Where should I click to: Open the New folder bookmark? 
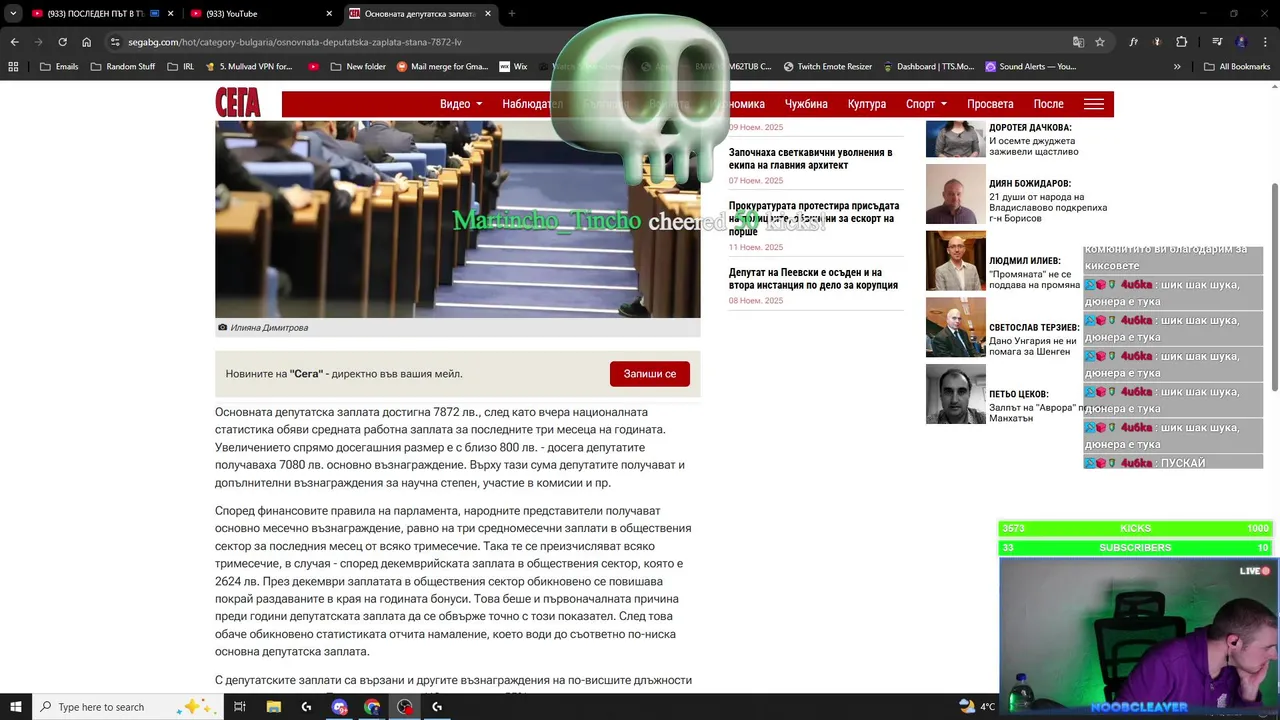[357, 66]
